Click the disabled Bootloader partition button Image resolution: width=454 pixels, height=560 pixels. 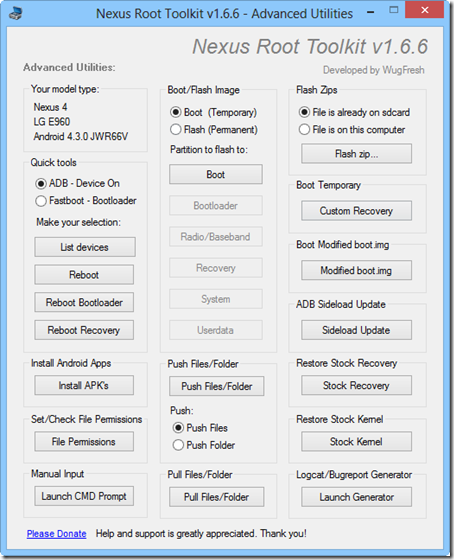point(216,205)
